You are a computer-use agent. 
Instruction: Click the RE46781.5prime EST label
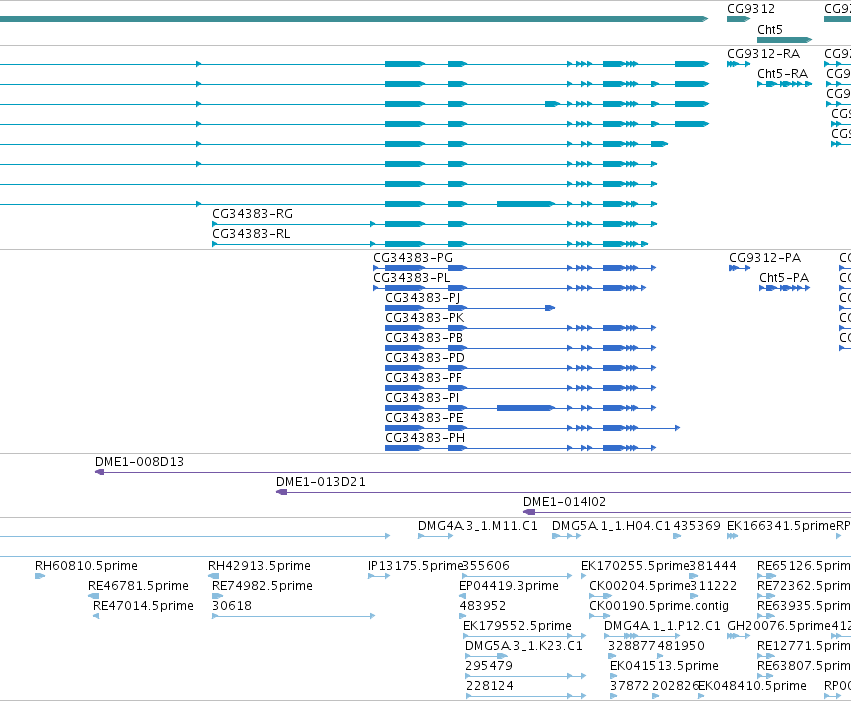point(138,586)
